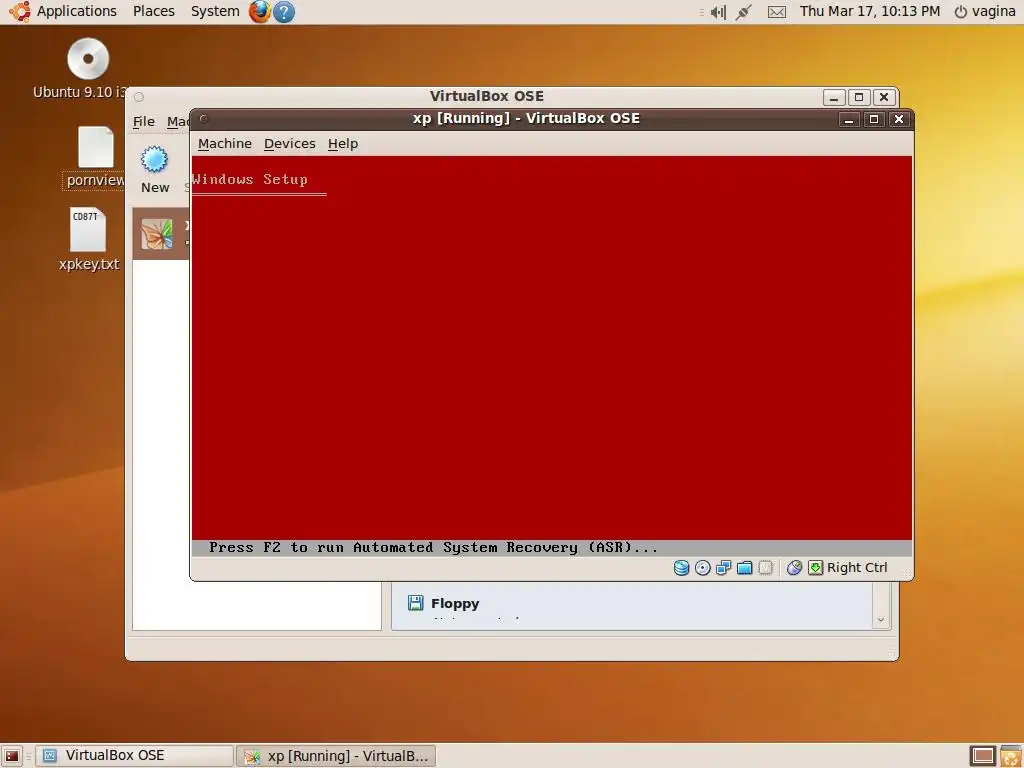This screenshot has width=1024, height=768.
Task: Open the Trash icon in bottom panel
Action: click(x=1011, y=756)
